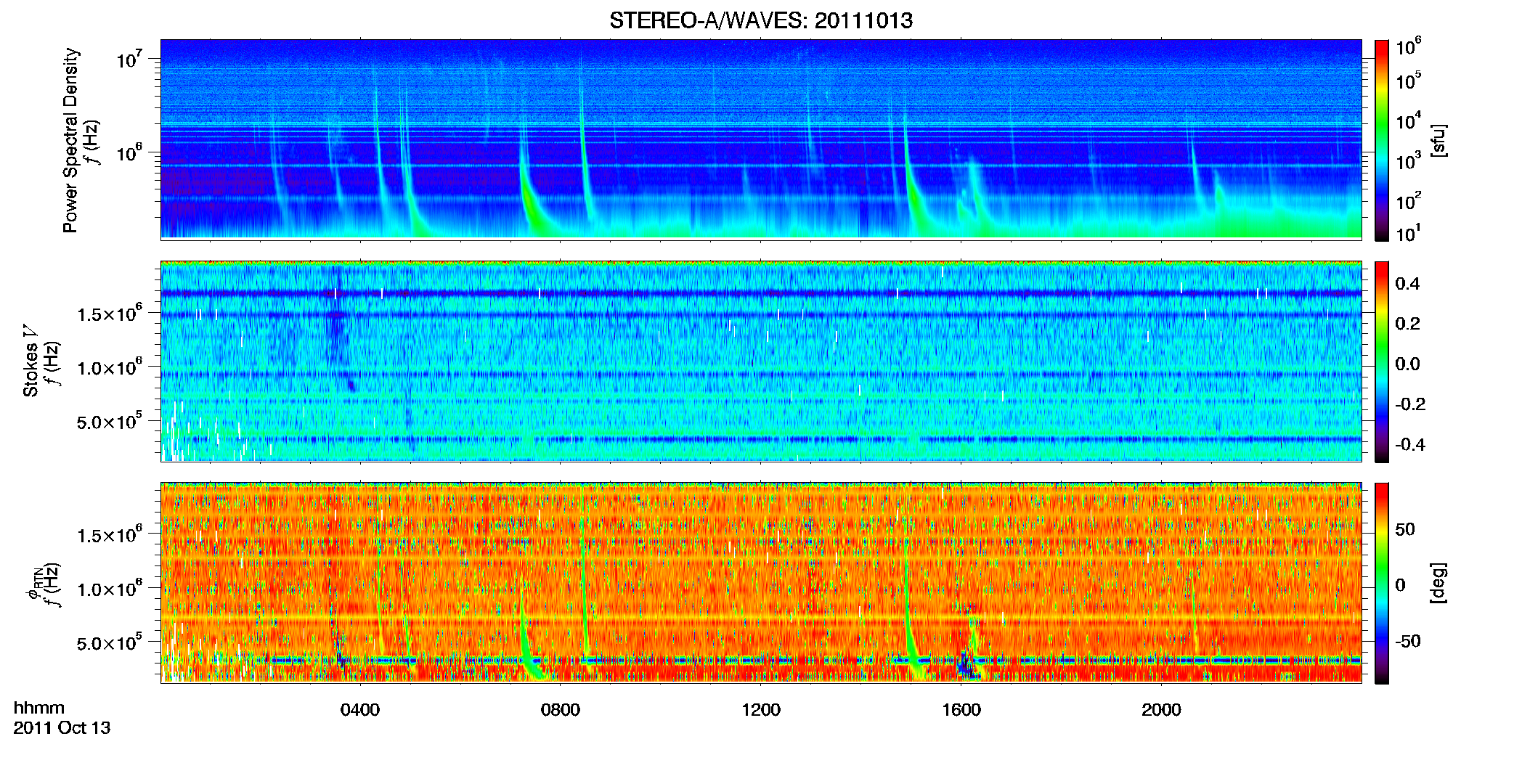
Task: Select the 1200 time label
Action: [x=761, y=710]
